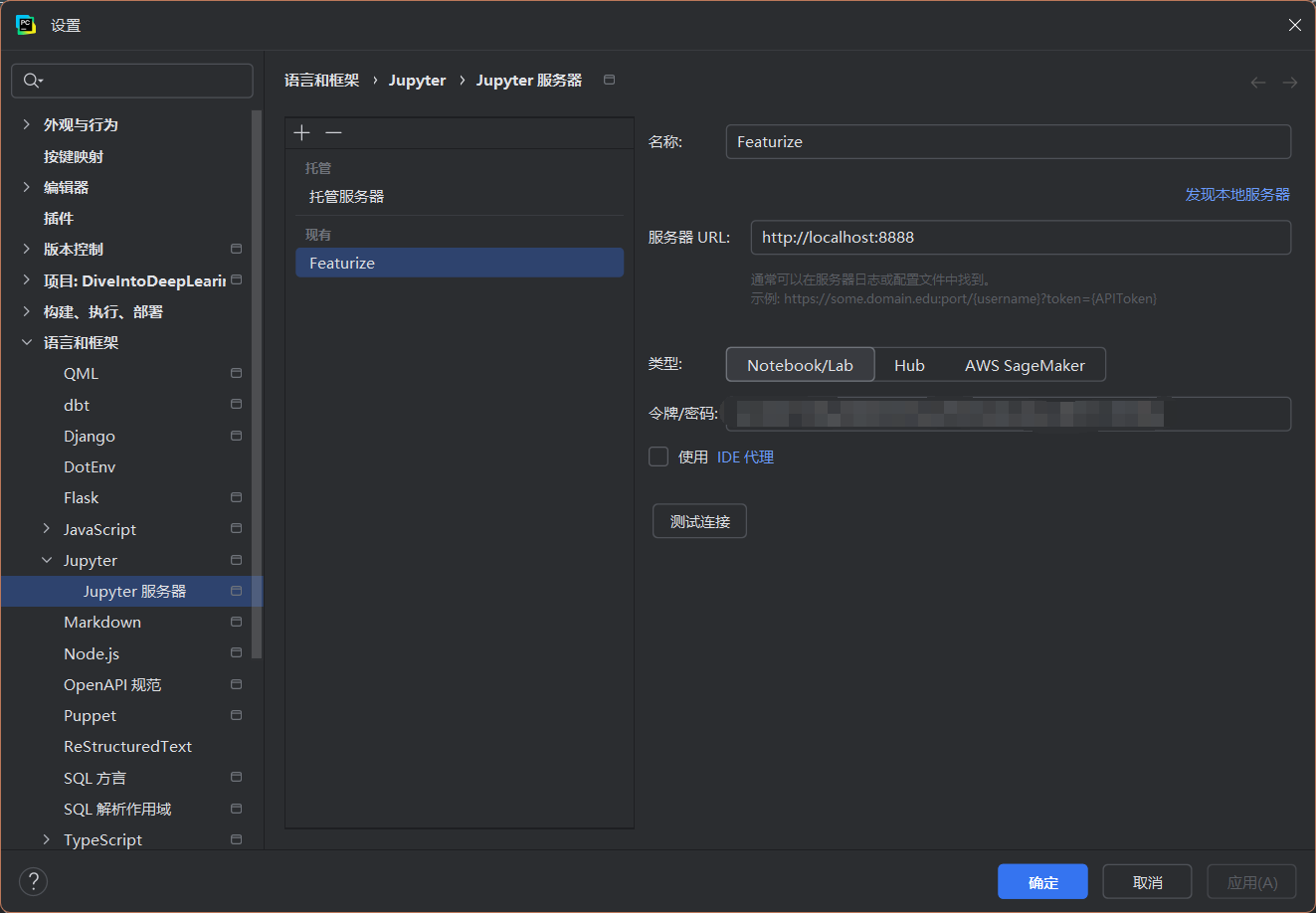Click project-level icon on QML row
The width and height of the screenshot is (1316, 913).
[x=236, y=373]
